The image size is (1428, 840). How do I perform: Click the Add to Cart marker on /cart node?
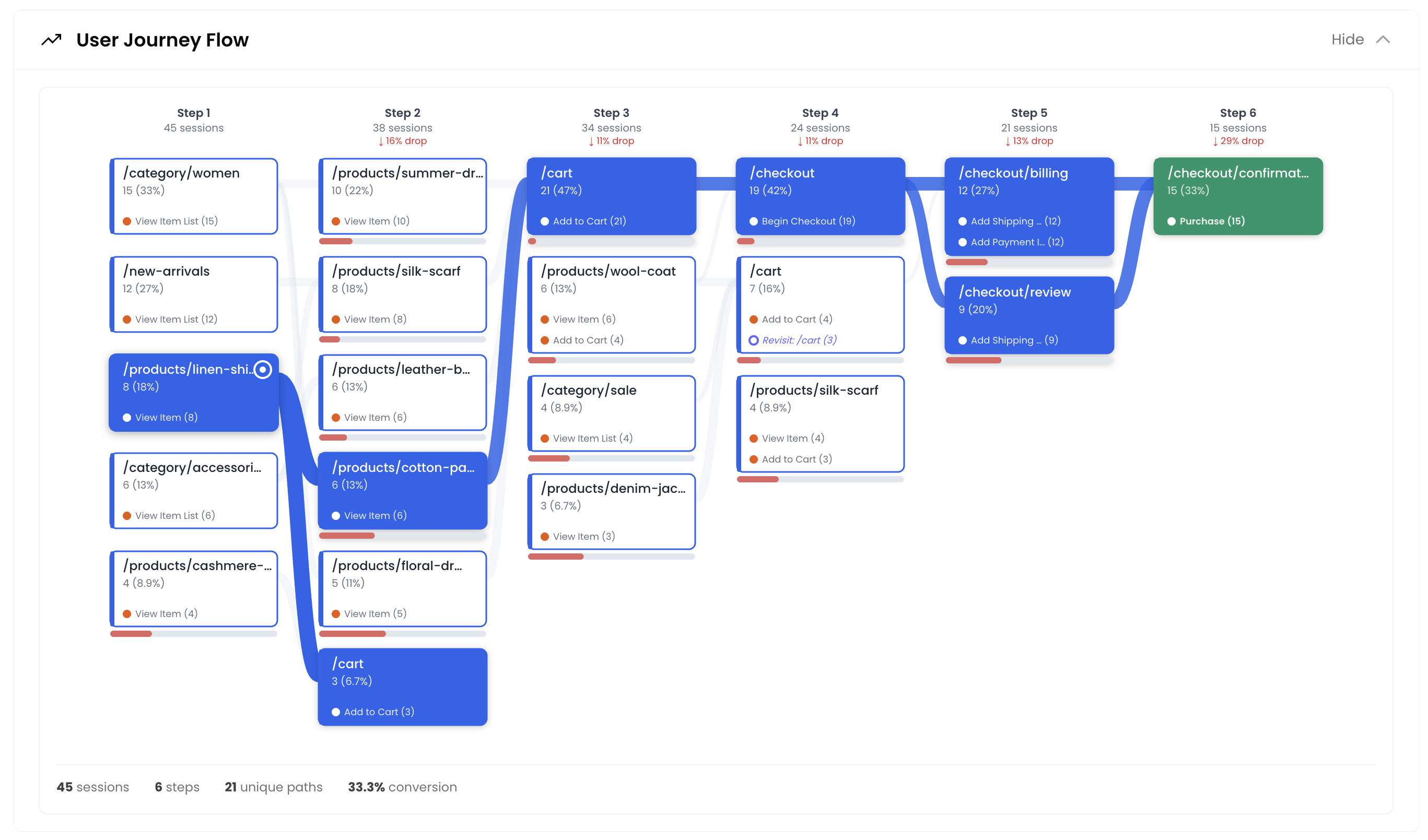pyautogui.click(x=545, y=221)
